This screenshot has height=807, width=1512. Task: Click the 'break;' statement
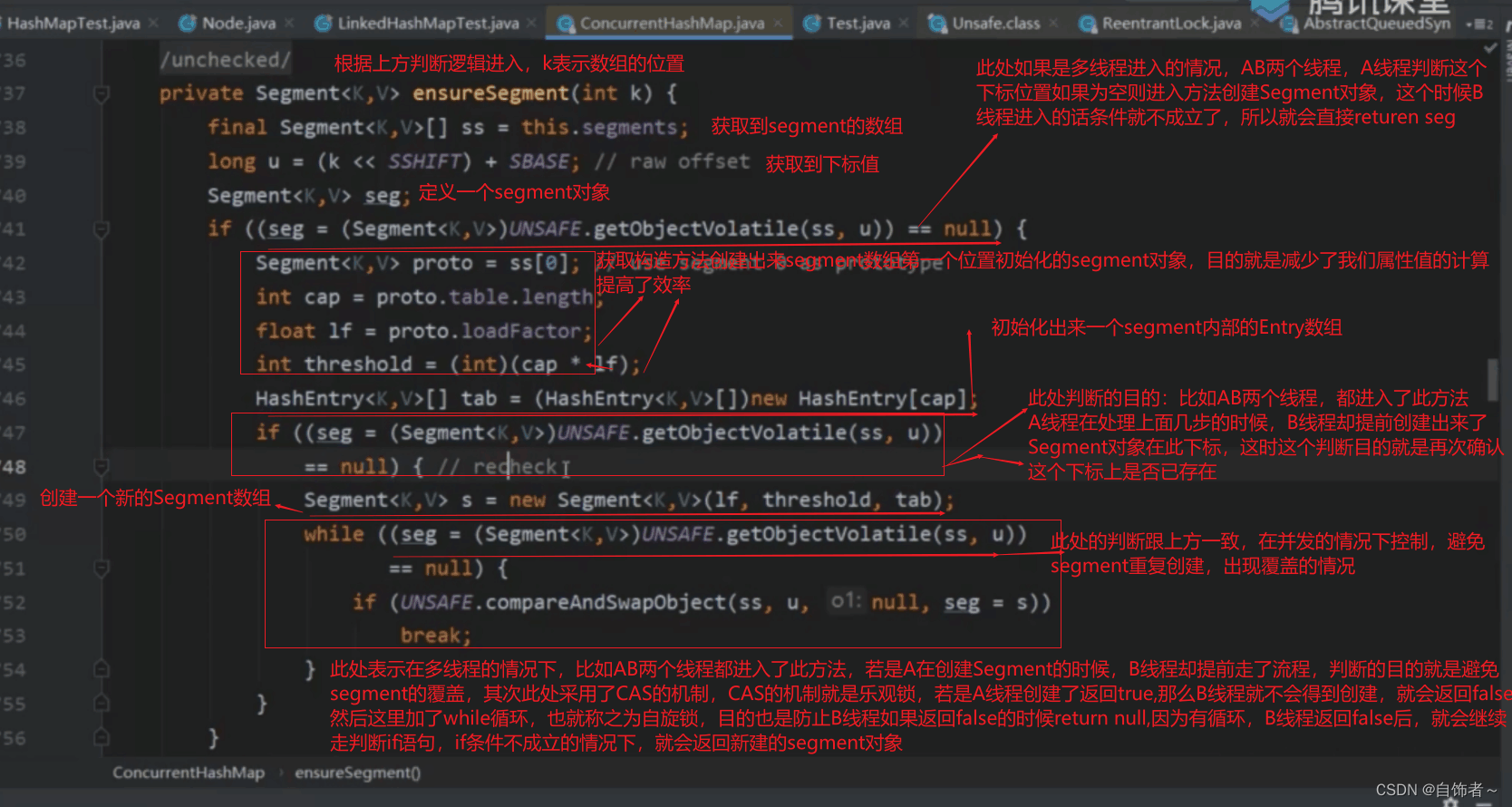[x=436, y=637]
